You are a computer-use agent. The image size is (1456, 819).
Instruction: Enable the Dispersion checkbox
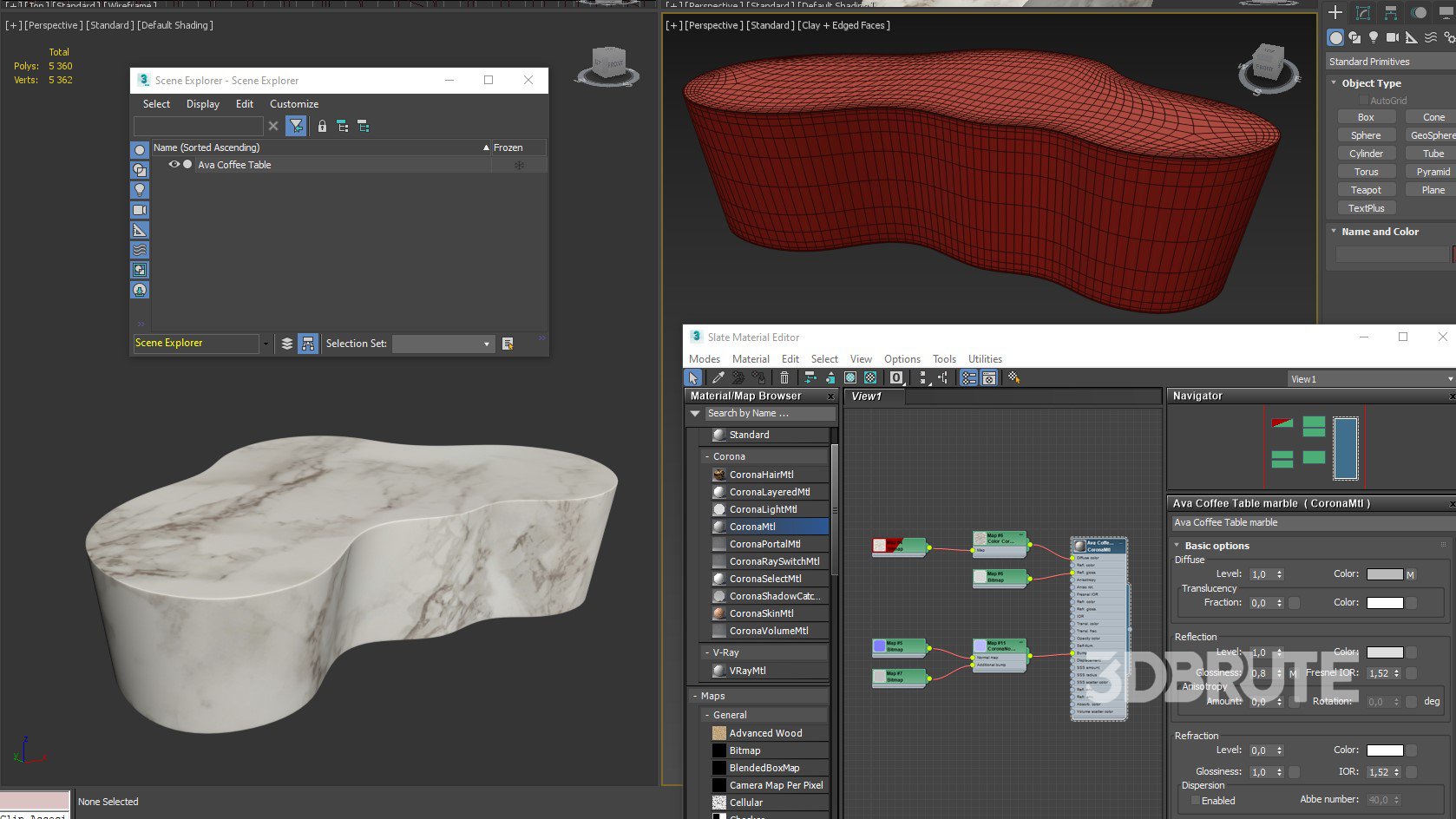click(x=1196, y=800)
